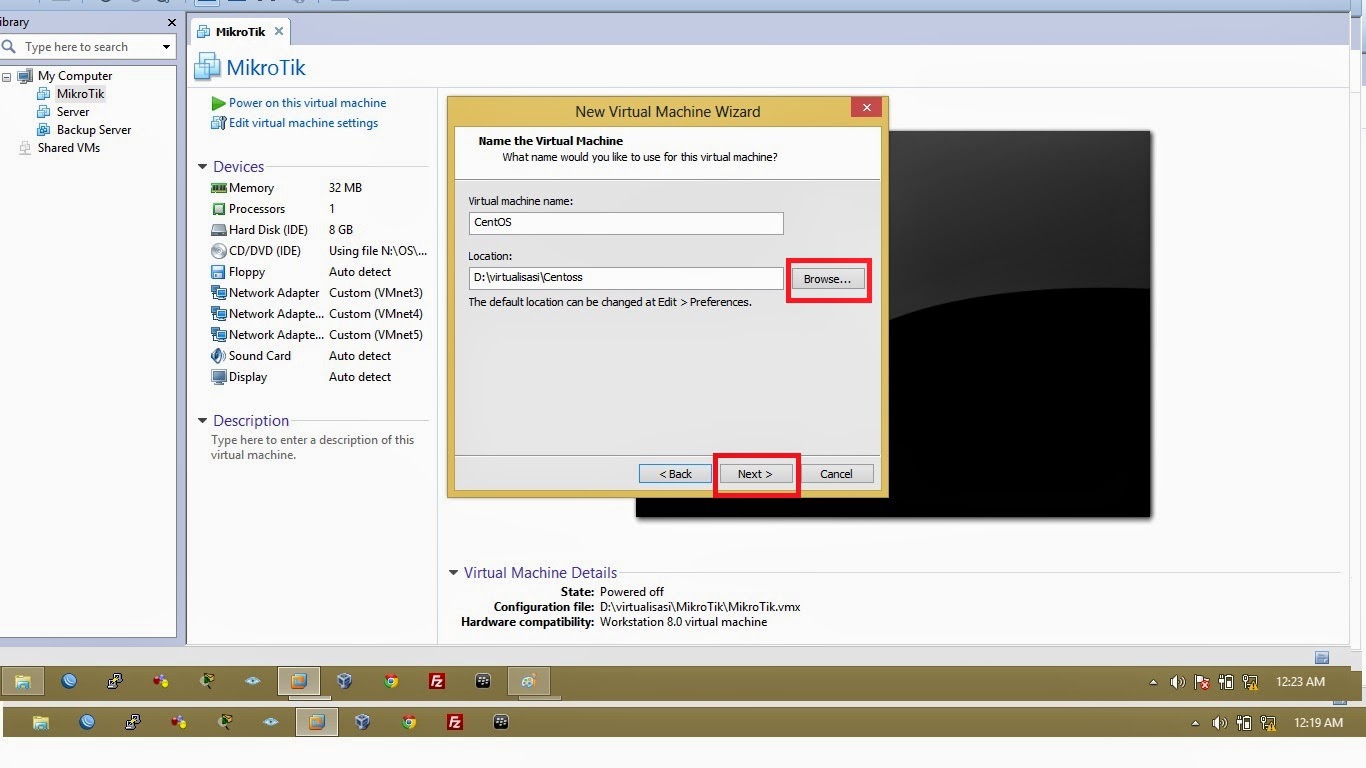Image resolution: width=1366 pixels, height=768 pixels.
Task: Click the thumbnail bar icon above the clock
Action: pyautogui.click(x=1322, y=657)
